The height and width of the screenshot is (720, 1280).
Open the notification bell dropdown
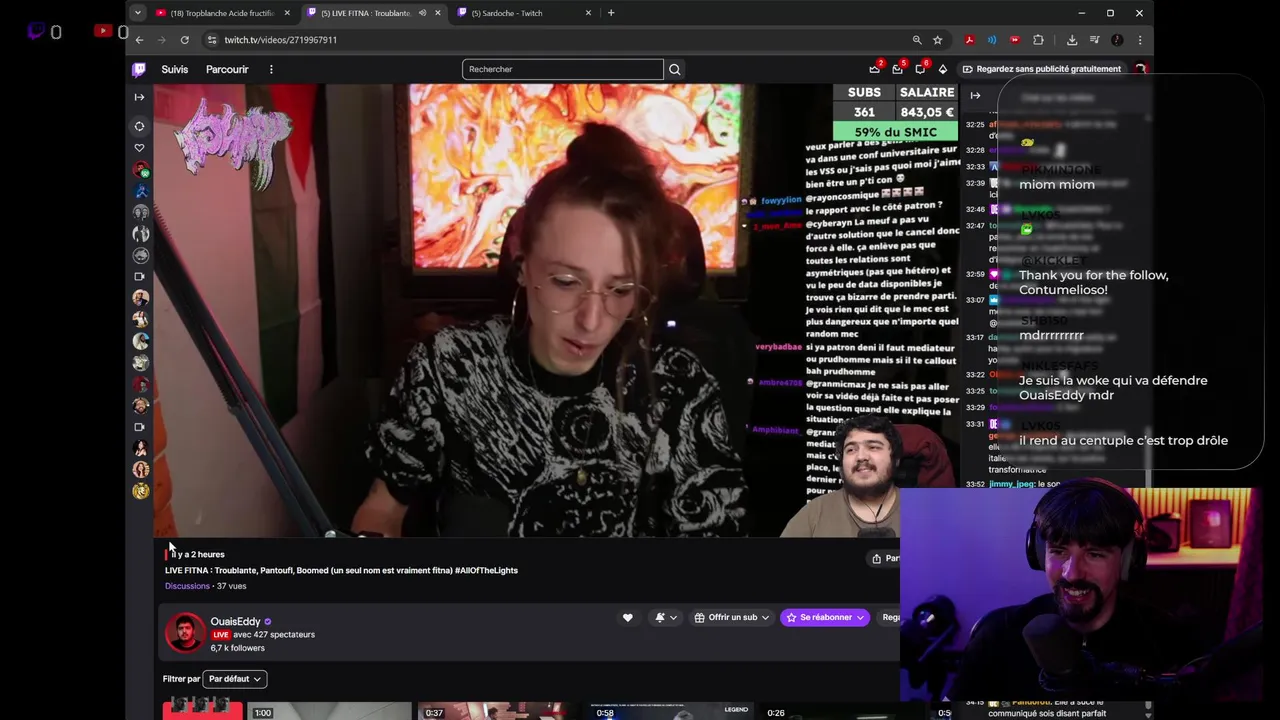665,618
